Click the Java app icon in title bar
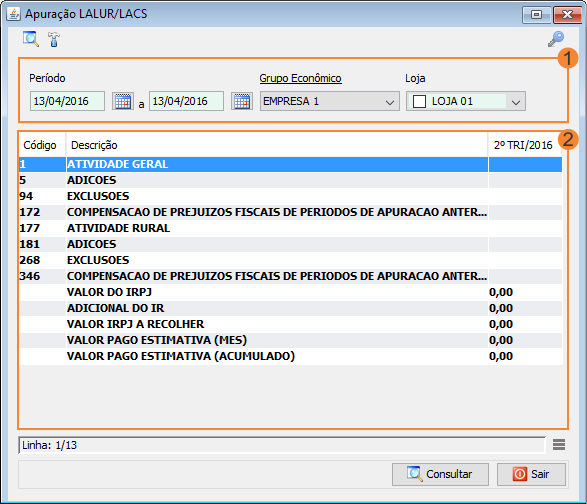This screenshot has height=504, width=587. click(13, 14)
